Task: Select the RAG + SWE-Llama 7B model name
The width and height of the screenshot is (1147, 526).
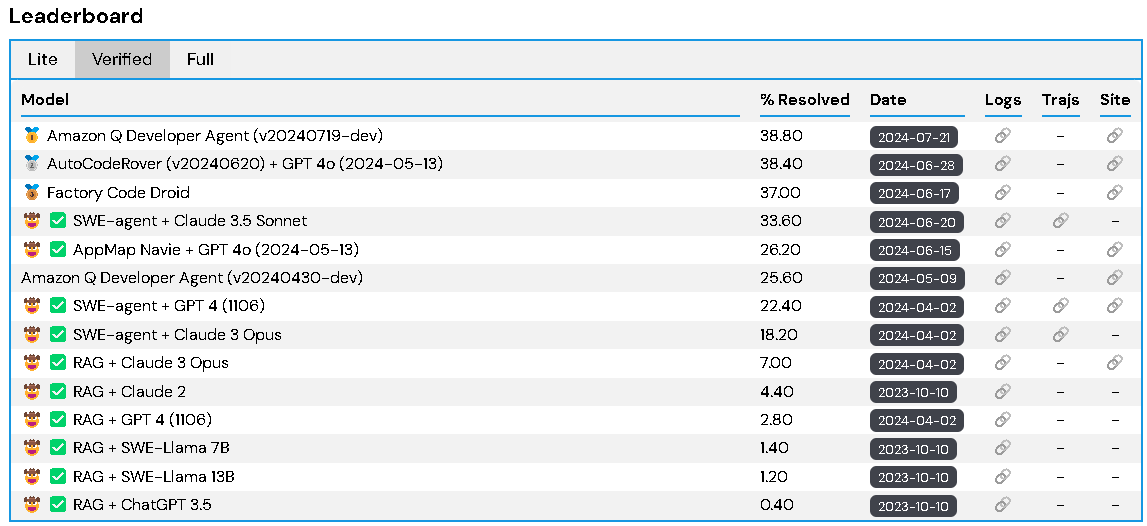Action: pyautogui.click(x=151, y=448)
